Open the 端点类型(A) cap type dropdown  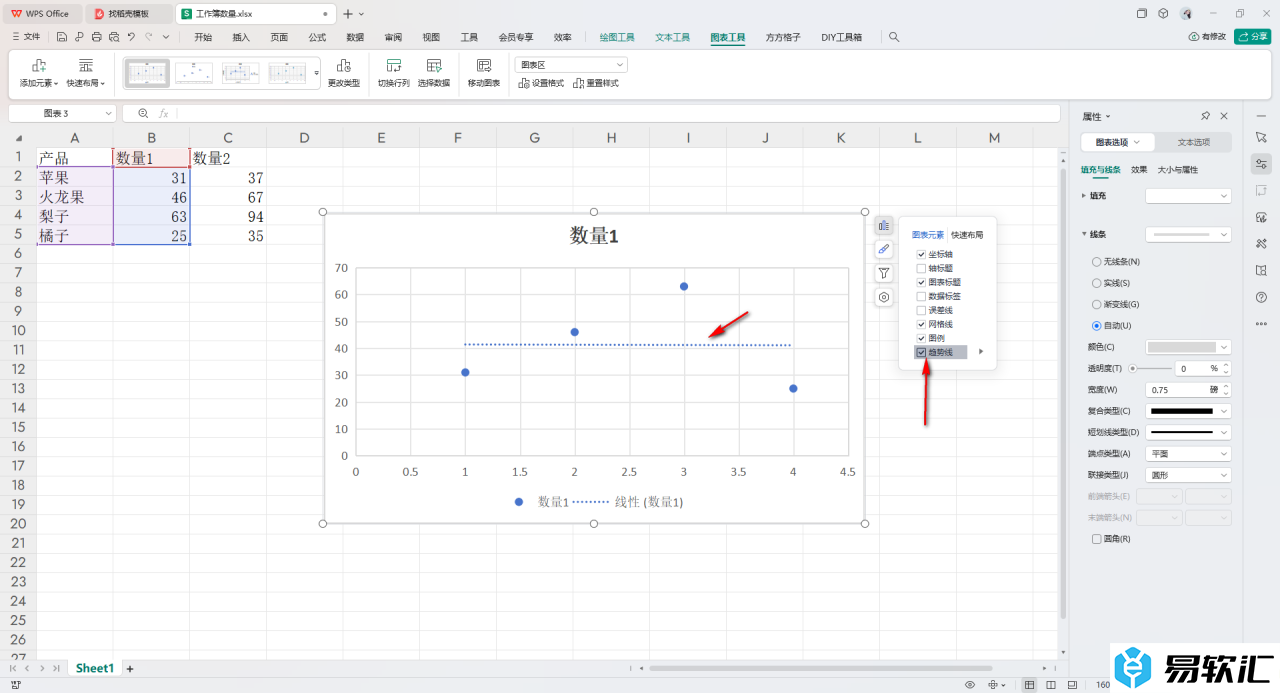(x=1188, y=453)
